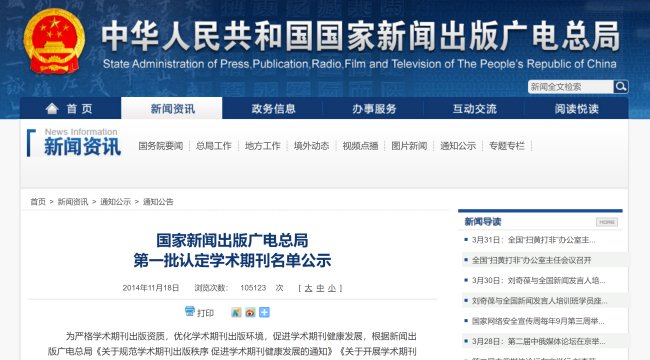
Task: Click the printer icon next to 打印
Action: coord(189,311)
